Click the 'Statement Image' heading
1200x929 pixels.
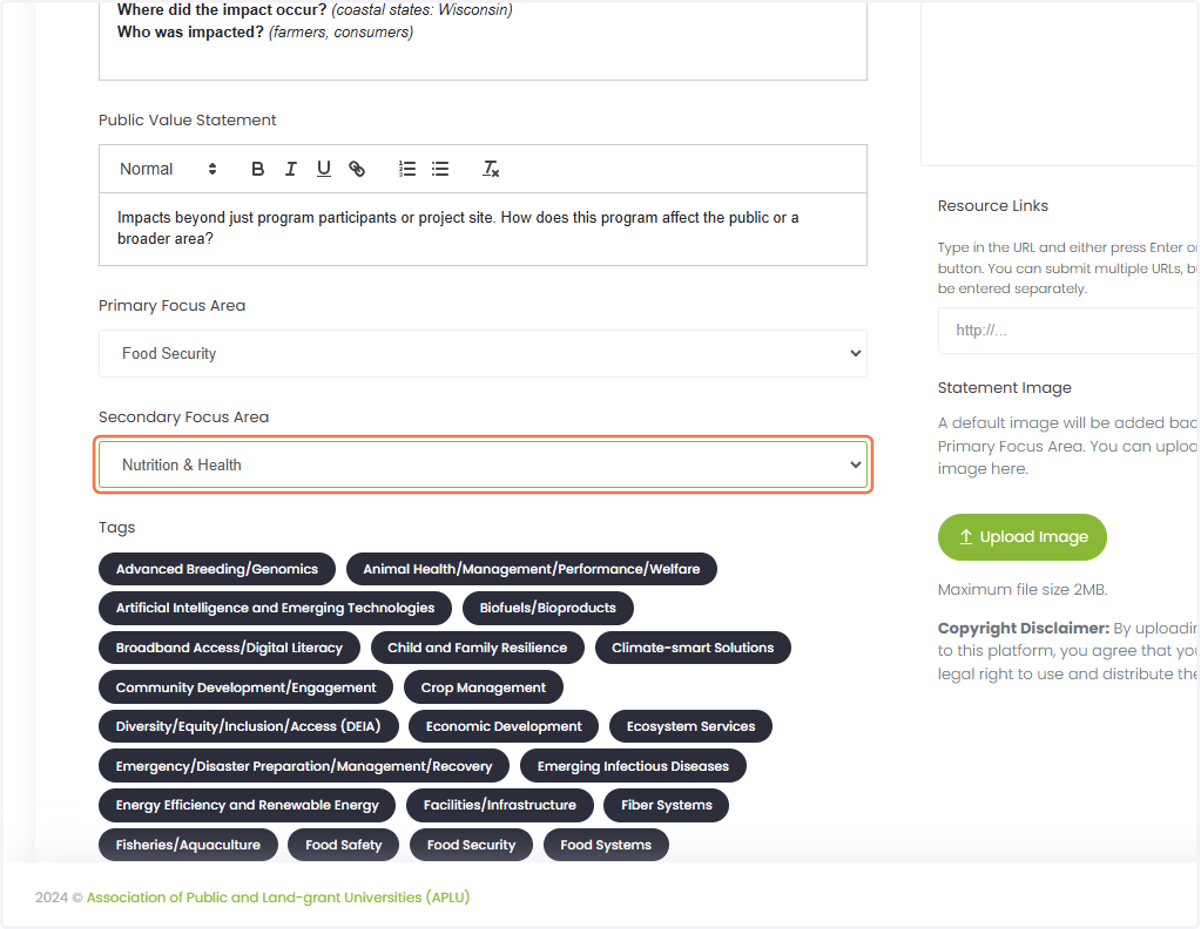[1005, 388]
